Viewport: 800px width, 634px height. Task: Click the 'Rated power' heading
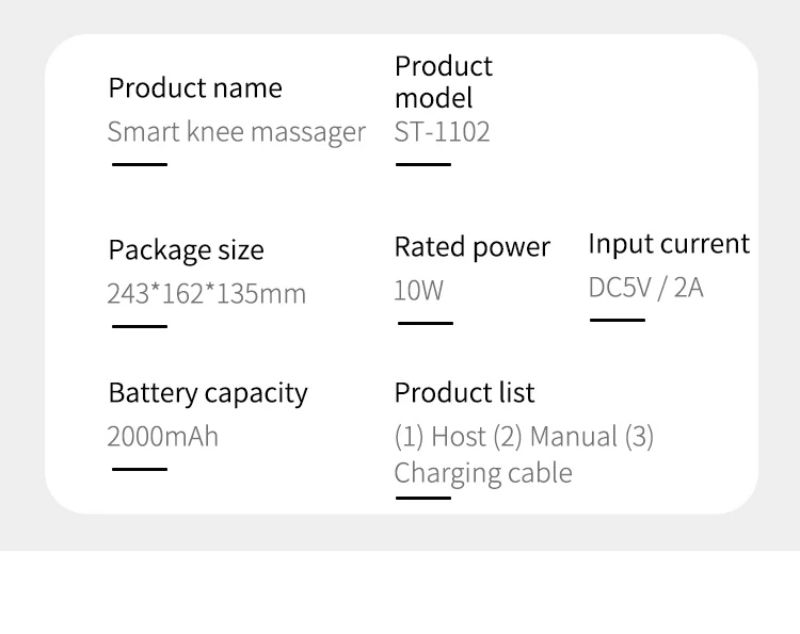[472, 247]
